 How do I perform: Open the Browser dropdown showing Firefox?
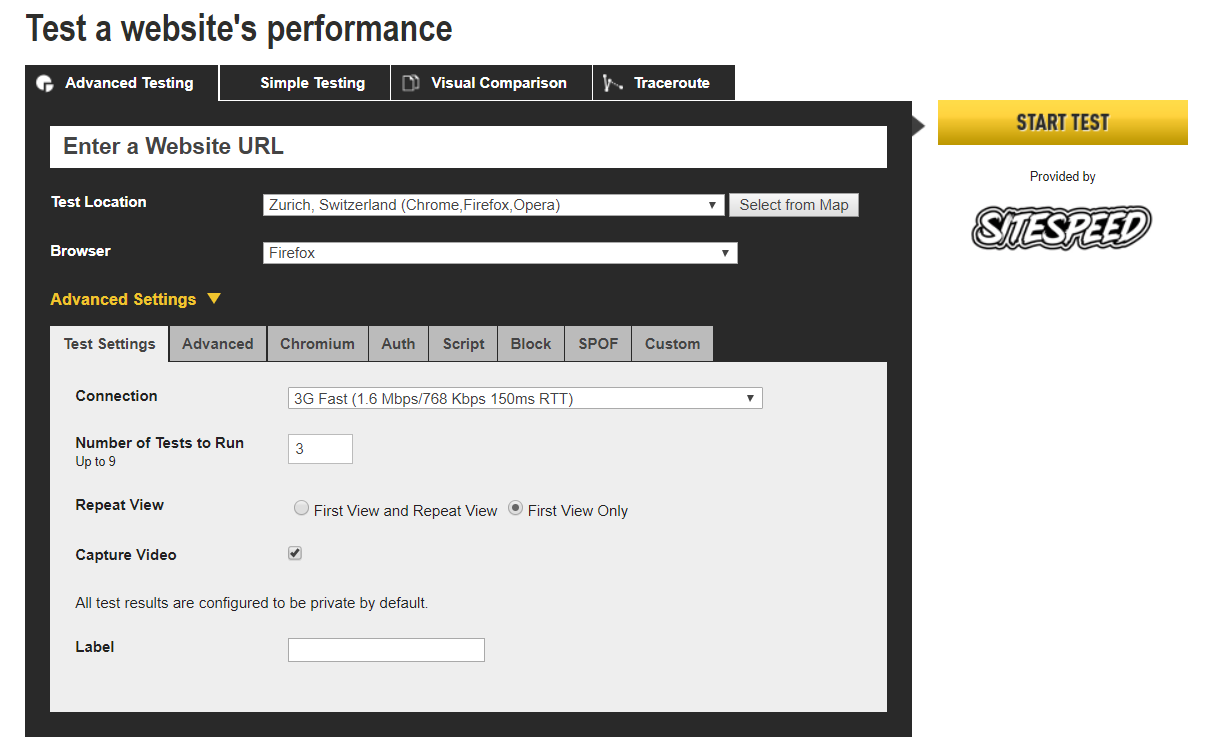pos(500,253)
